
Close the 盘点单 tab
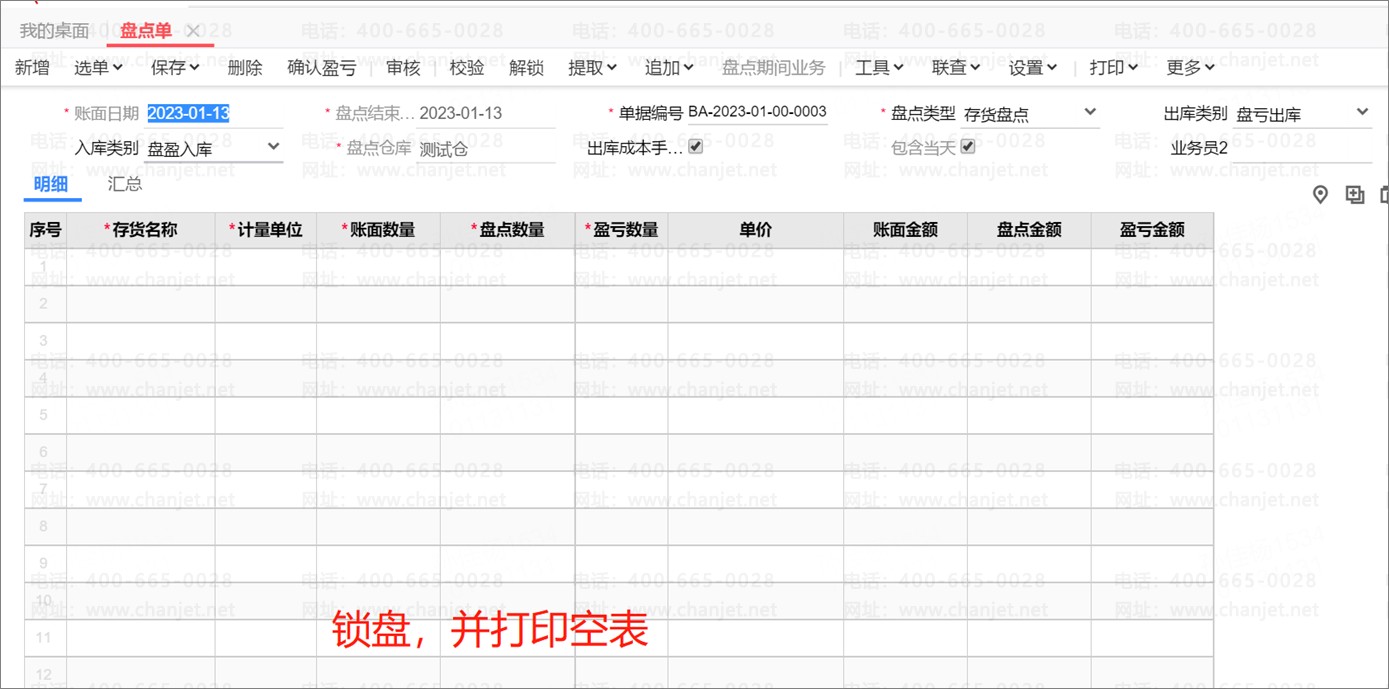[x=194, y=31]
